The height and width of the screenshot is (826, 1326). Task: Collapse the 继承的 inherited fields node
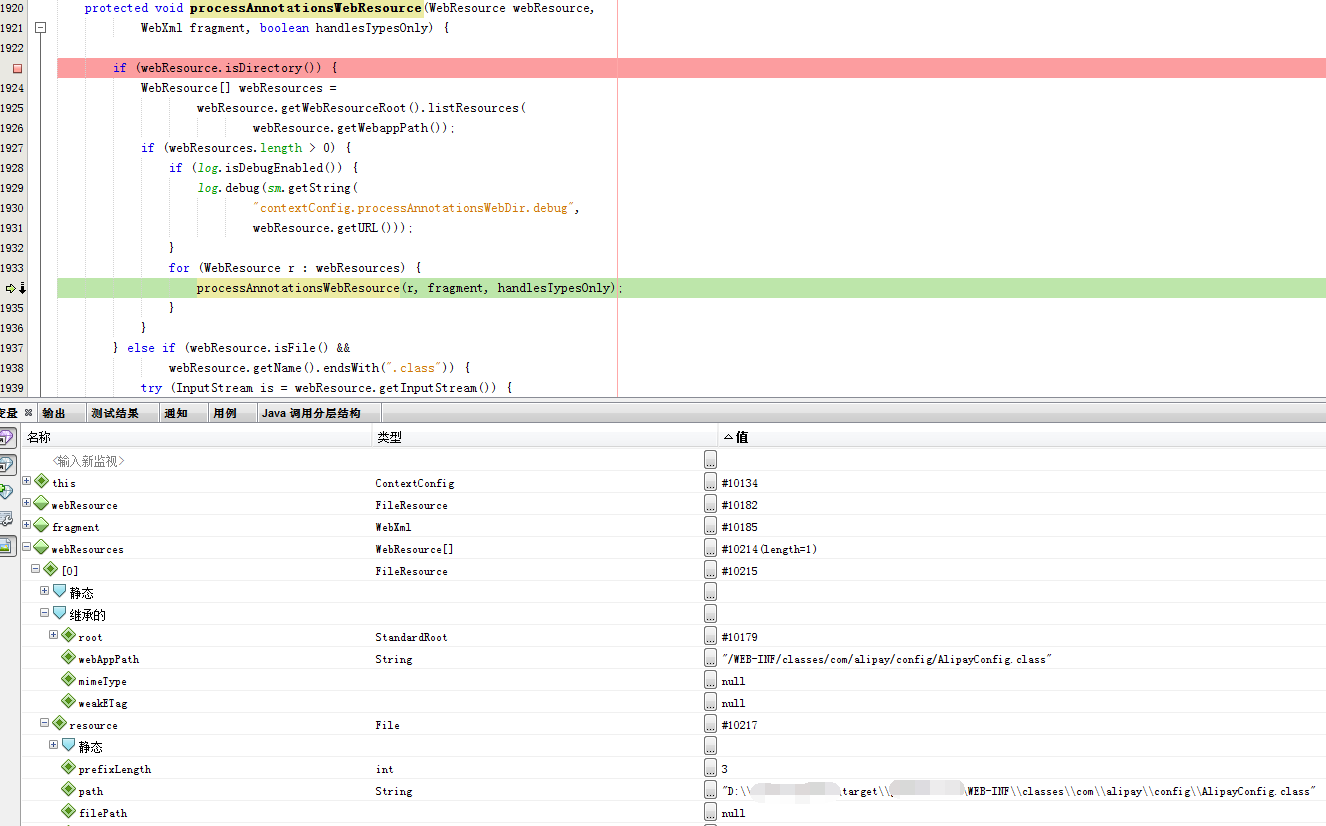point(44,613)
